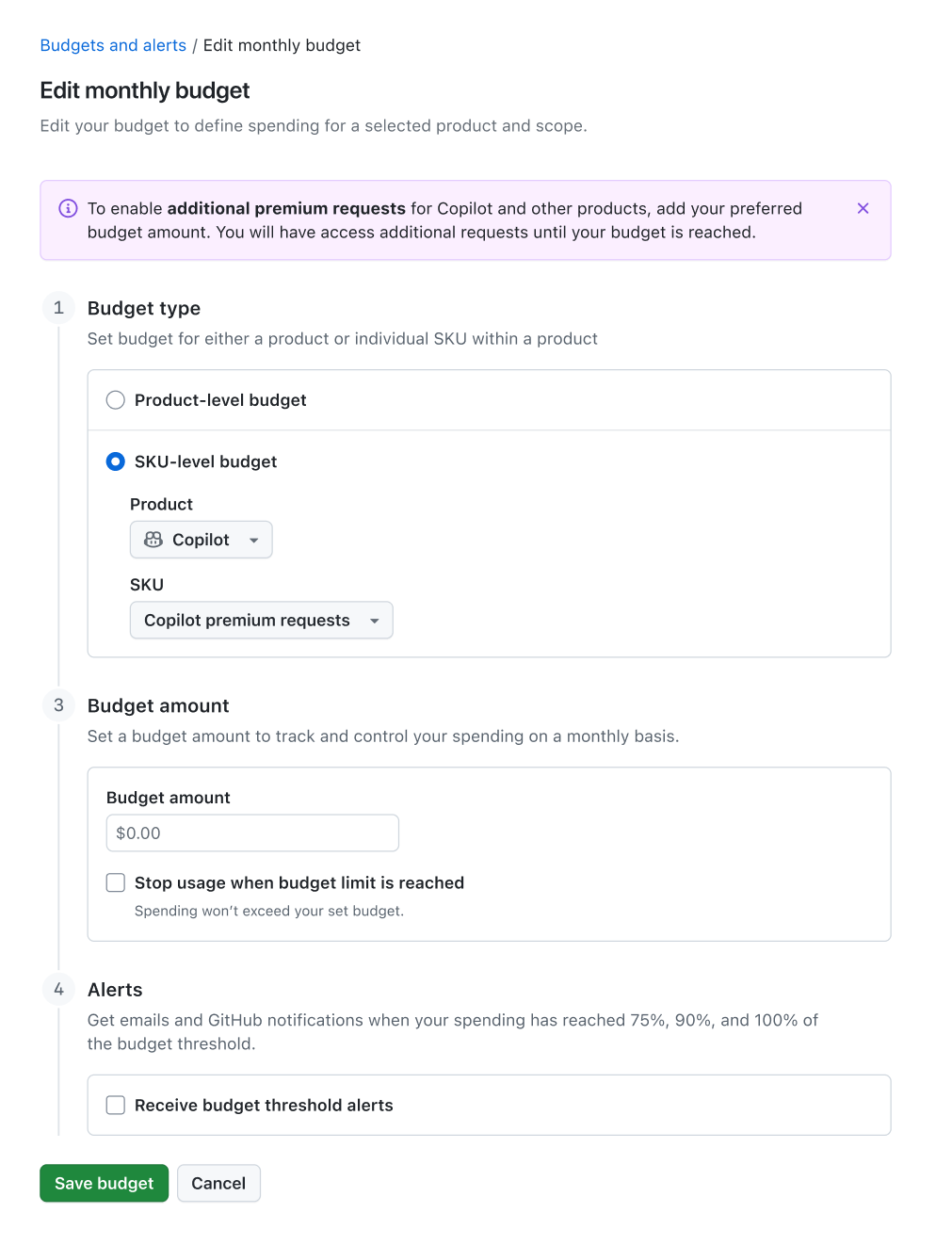
Task: Go to Budgets and alerts breadcrumb link
Action: [113, 45]
